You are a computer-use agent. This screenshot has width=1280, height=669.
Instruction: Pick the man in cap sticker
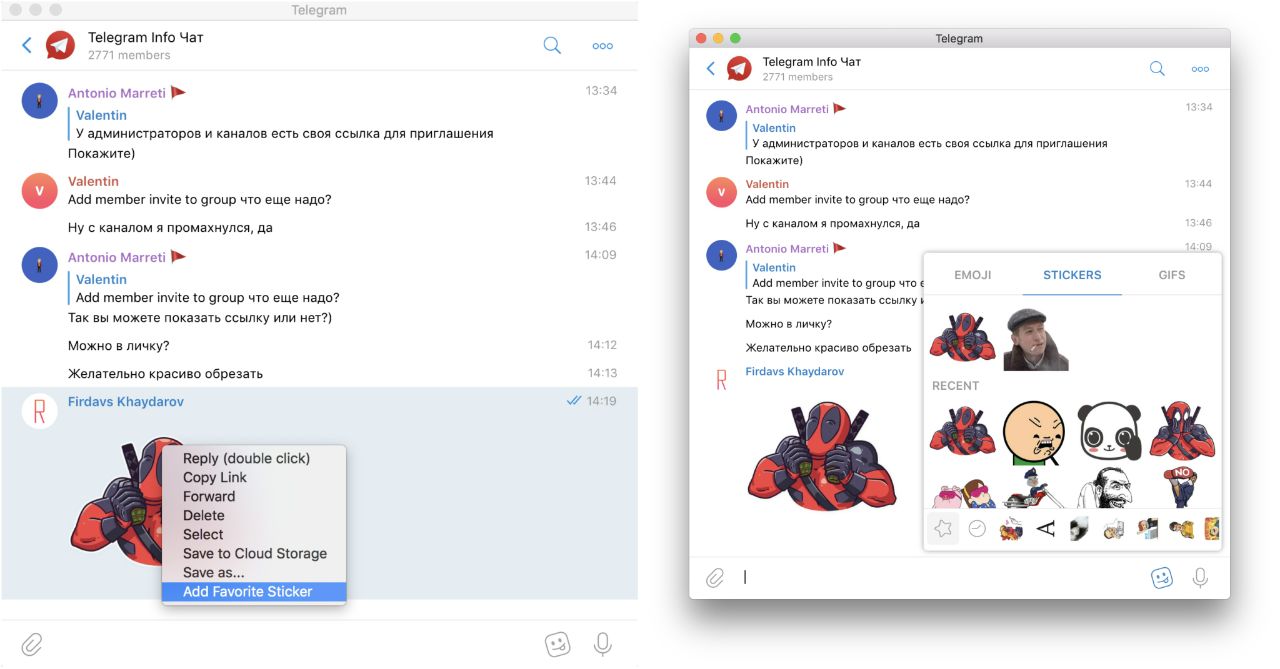click(1036, 340)
